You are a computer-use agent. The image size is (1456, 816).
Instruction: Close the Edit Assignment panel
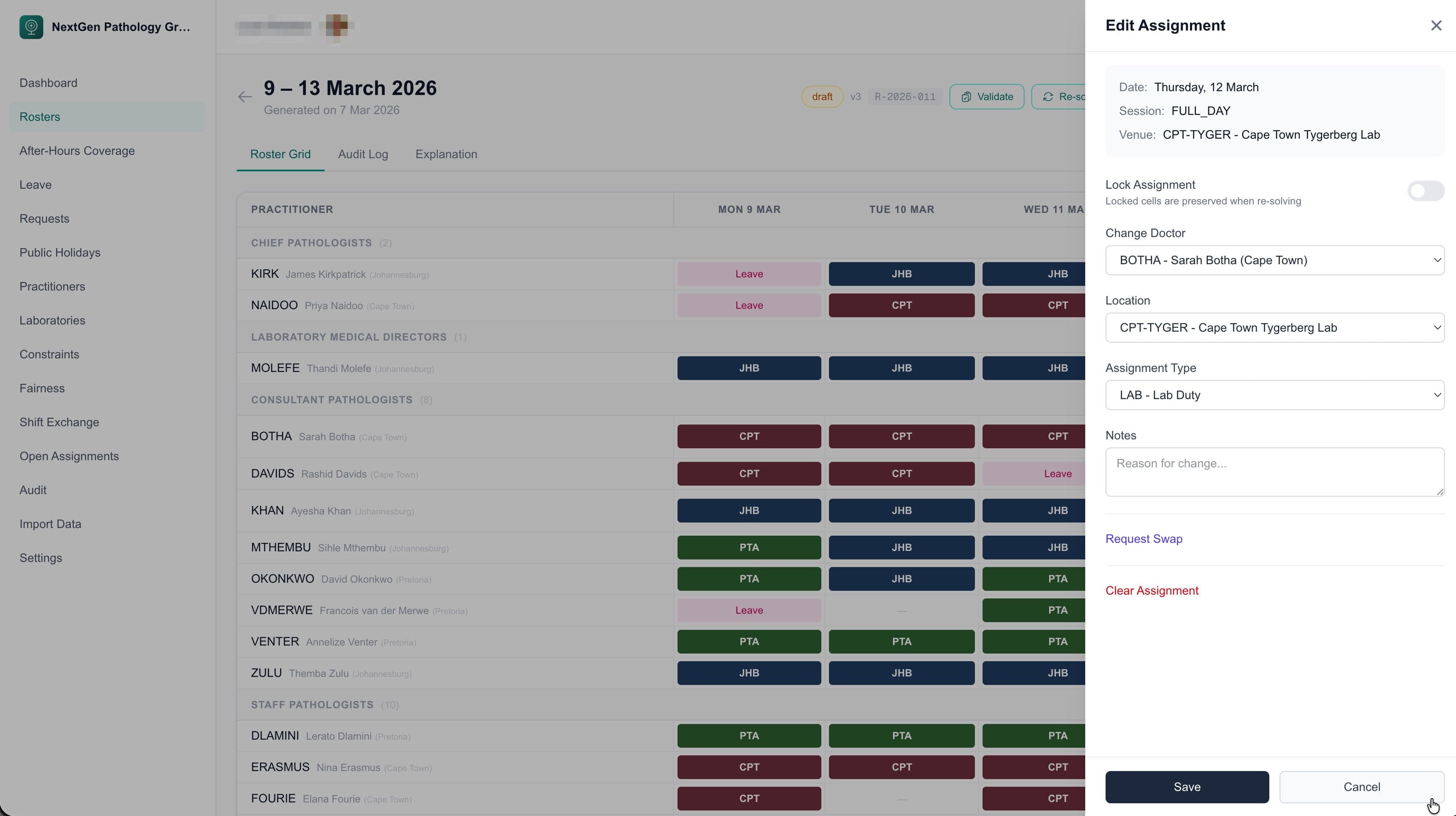[1436, 25]
